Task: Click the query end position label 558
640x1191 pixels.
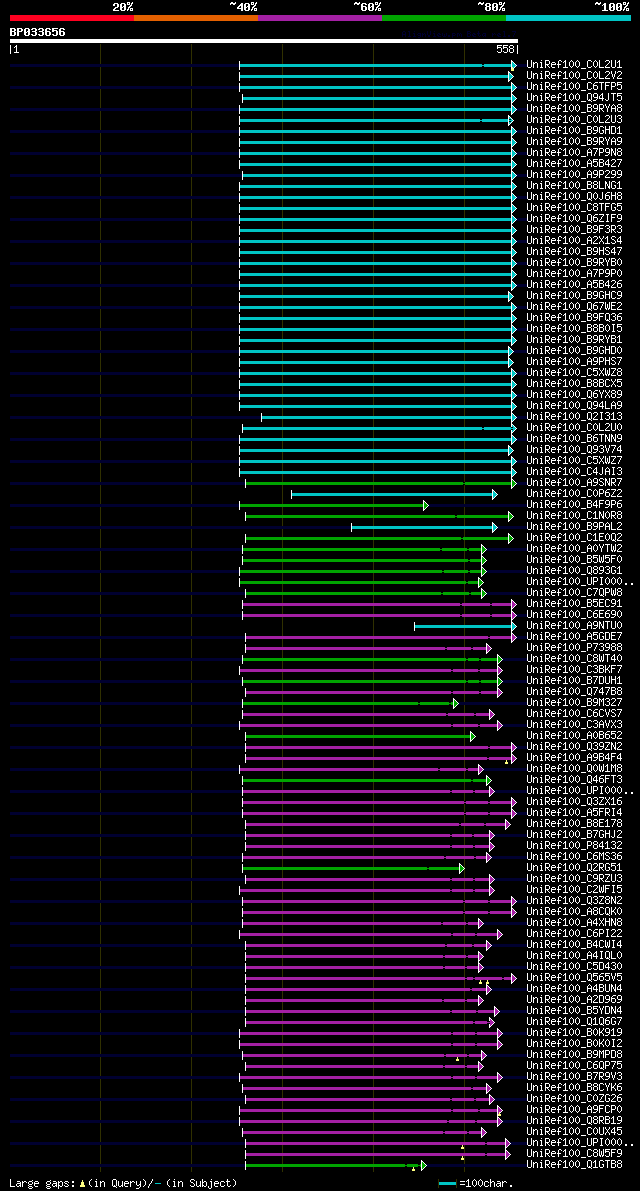Action: [506, 49]
